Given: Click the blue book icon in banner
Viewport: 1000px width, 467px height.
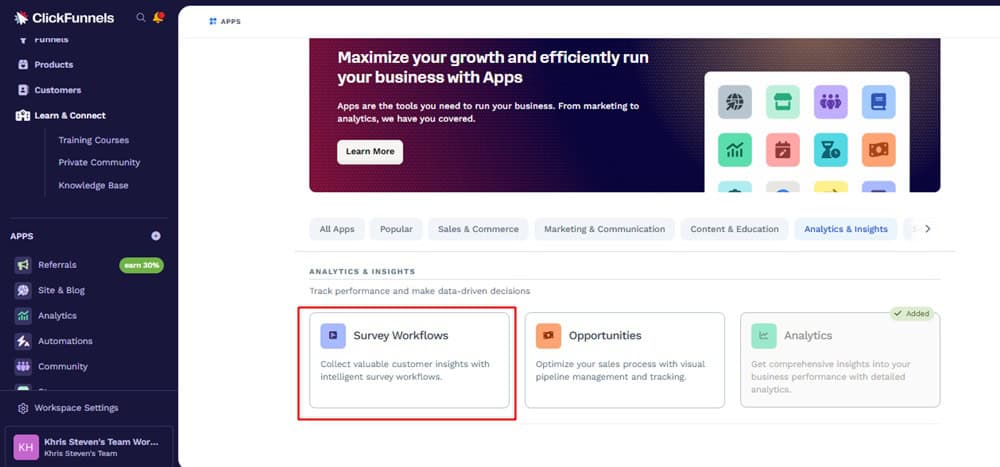Looking at the screenshot, I should (879, 102).
